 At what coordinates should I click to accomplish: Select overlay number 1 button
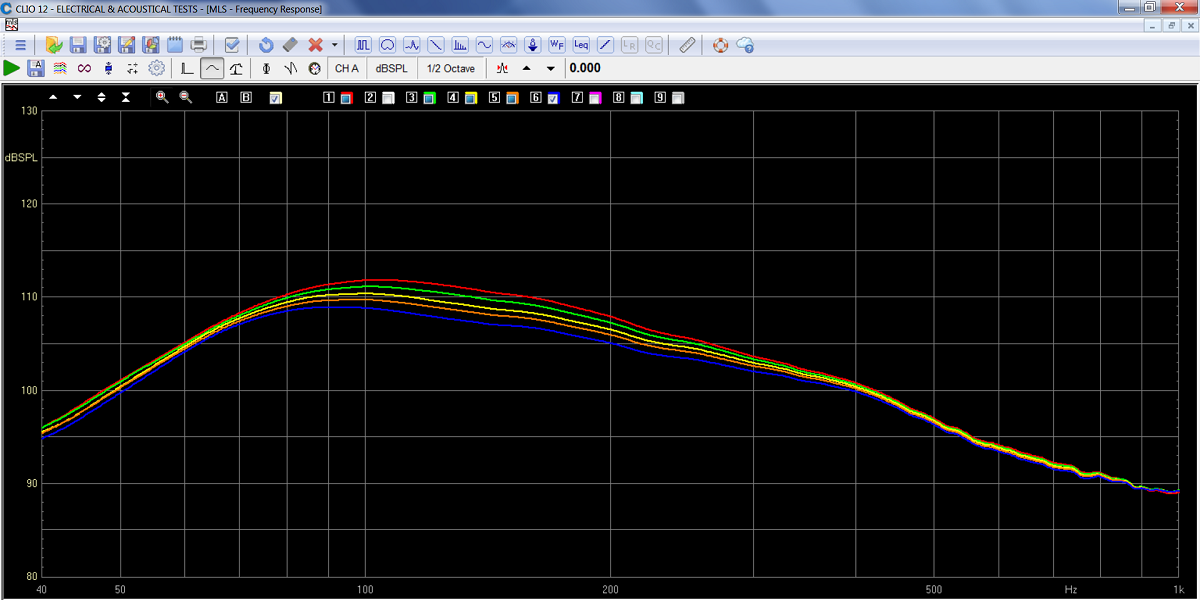point(328,97)
